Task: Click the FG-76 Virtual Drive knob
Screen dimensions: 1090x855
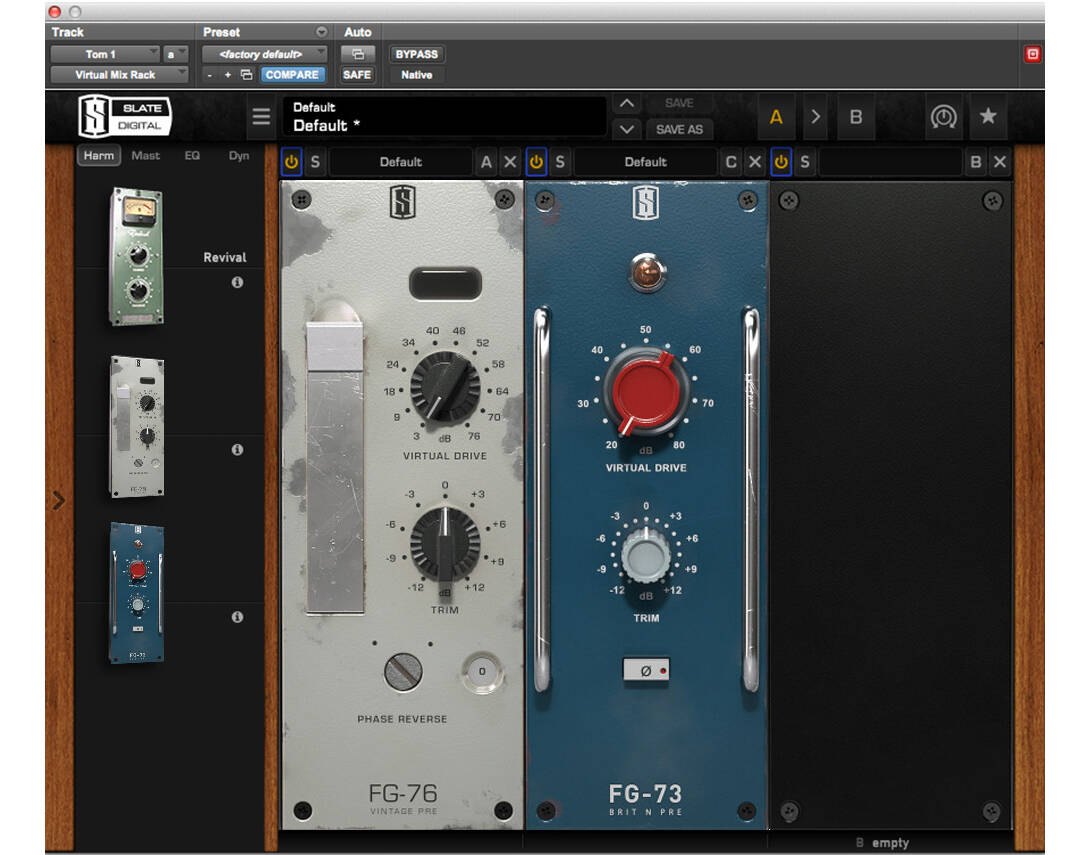Action: coord(445,386)
